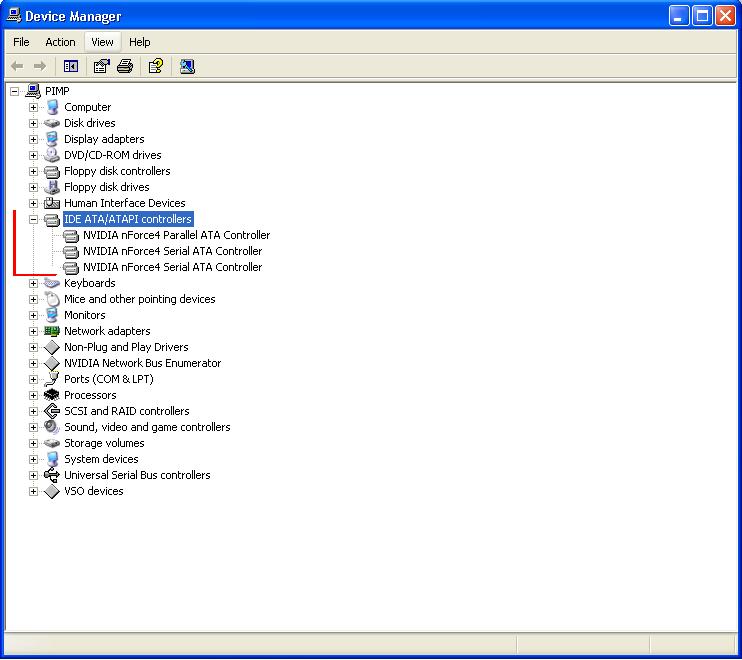This screenshot has width=742, height=660.
Task: Expand the System devices node
Action: pos(33,459)
